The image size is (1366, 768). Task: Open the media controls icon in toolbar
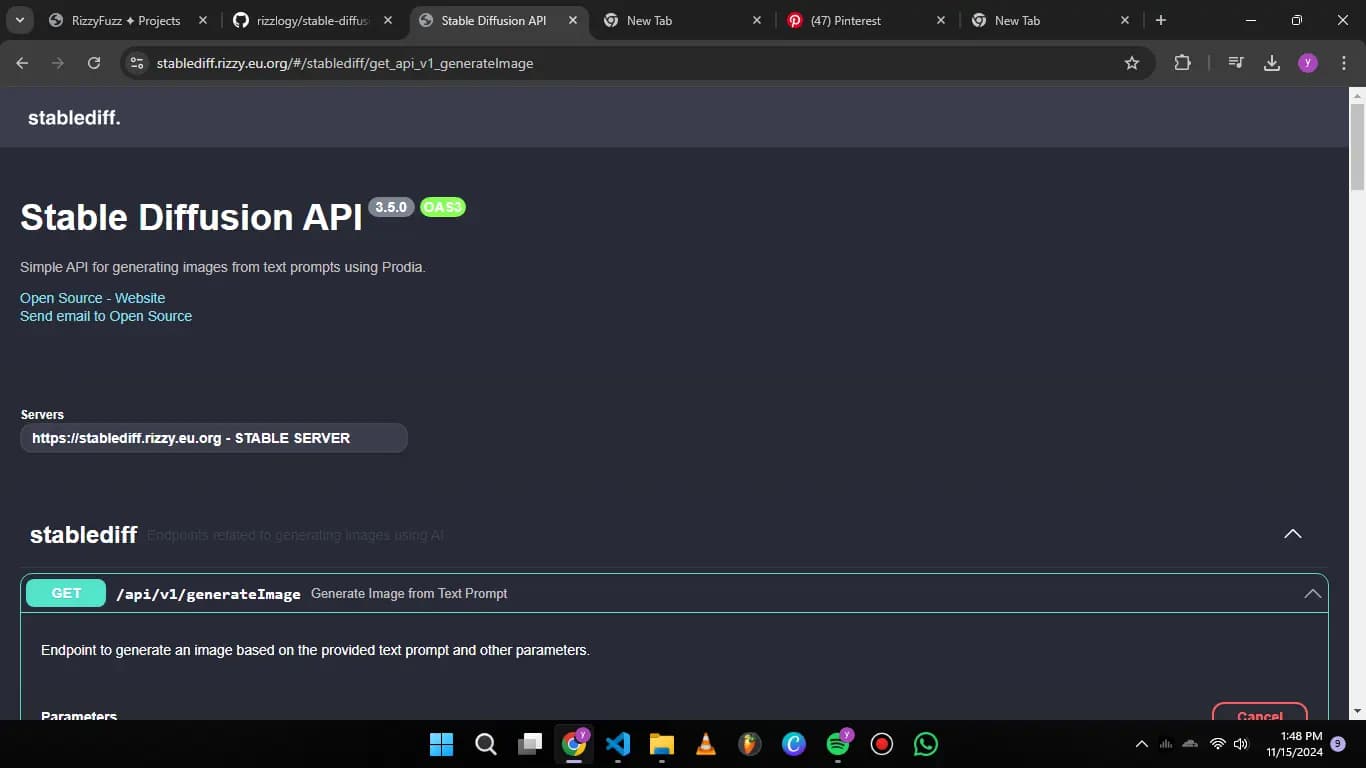click(x=1236, y=63)
